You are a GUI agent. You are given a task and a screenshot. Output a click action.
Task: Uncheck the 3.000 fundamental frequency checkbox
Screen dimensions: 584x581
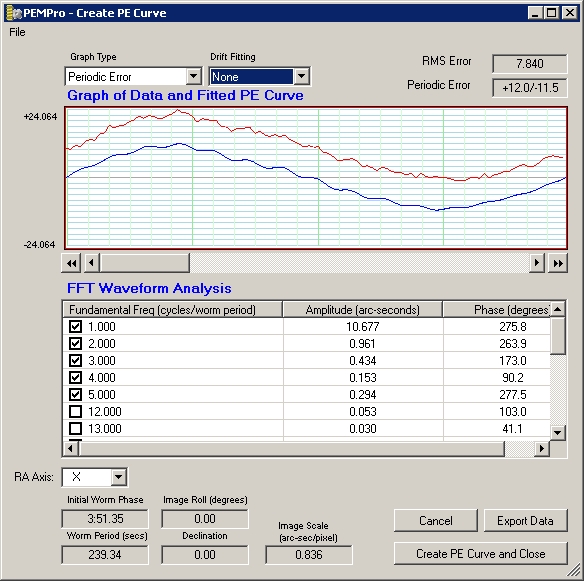point(76,361)
